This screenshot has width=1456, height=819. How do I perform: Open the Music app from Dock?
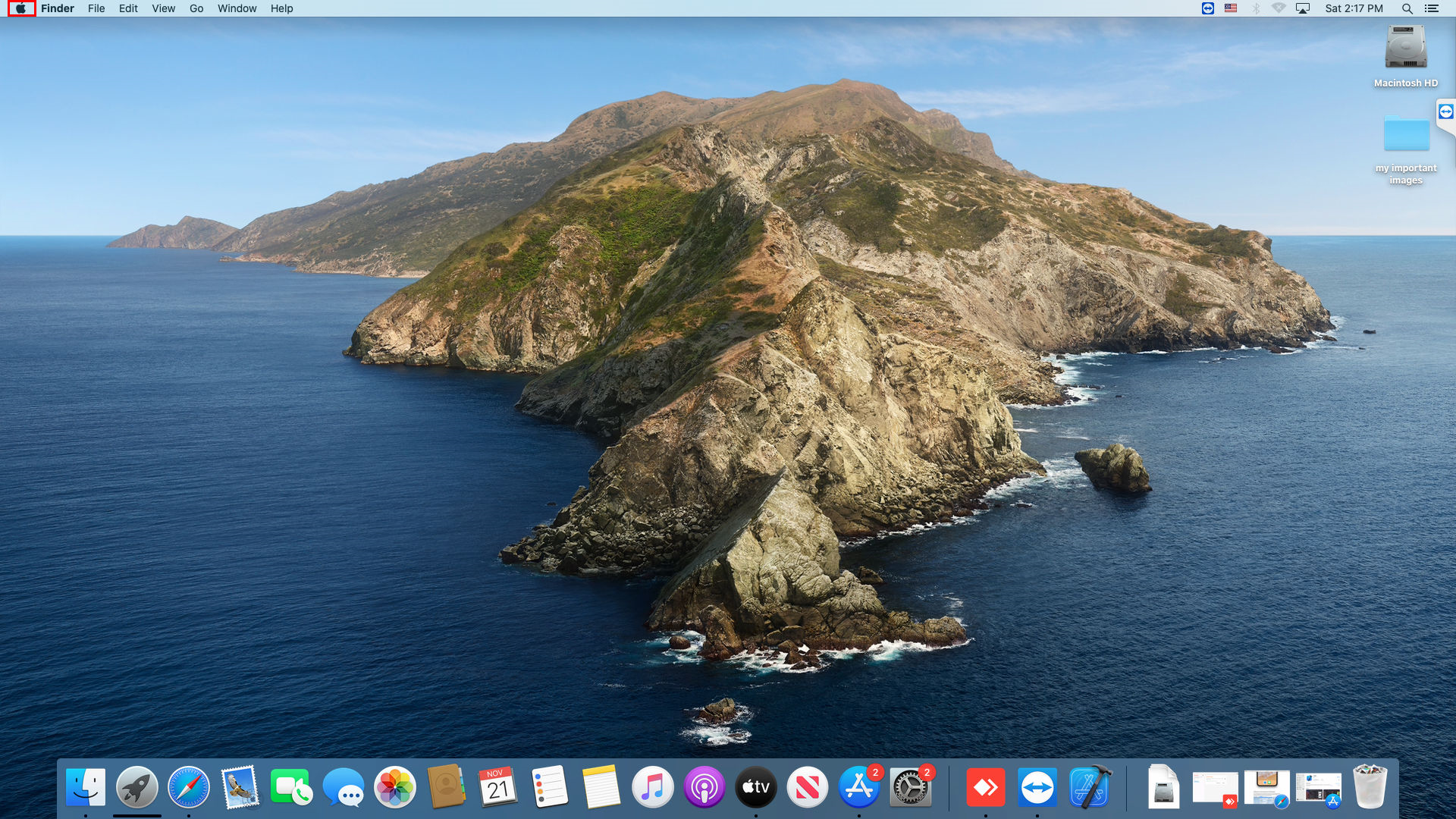(x=652, y=787)
